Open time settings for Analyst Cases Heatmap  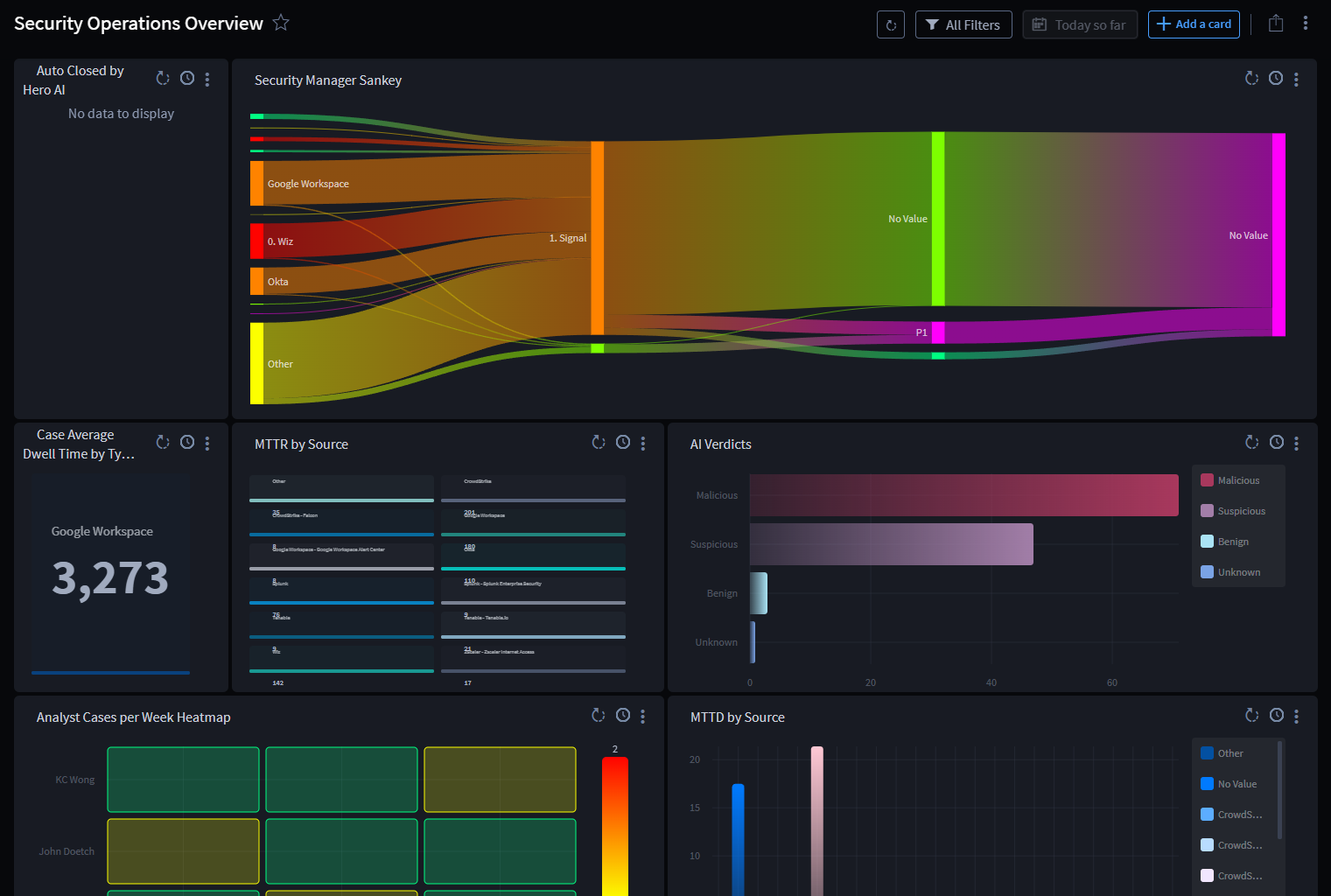[x=623, y=716]
